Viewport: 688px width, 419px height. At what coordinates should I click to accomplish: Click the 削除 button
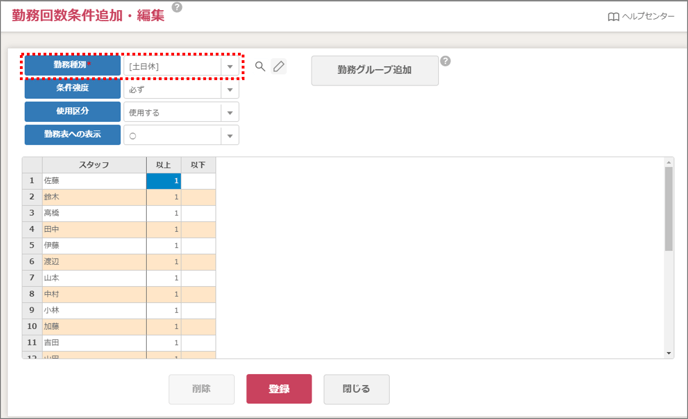pos(201,389)
